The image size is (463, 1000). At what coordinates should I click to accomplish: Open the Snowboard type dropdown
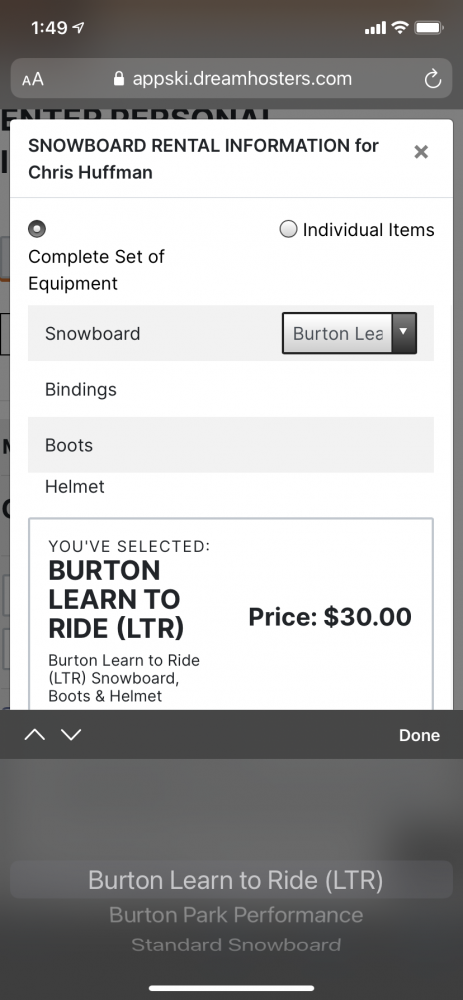349,333
